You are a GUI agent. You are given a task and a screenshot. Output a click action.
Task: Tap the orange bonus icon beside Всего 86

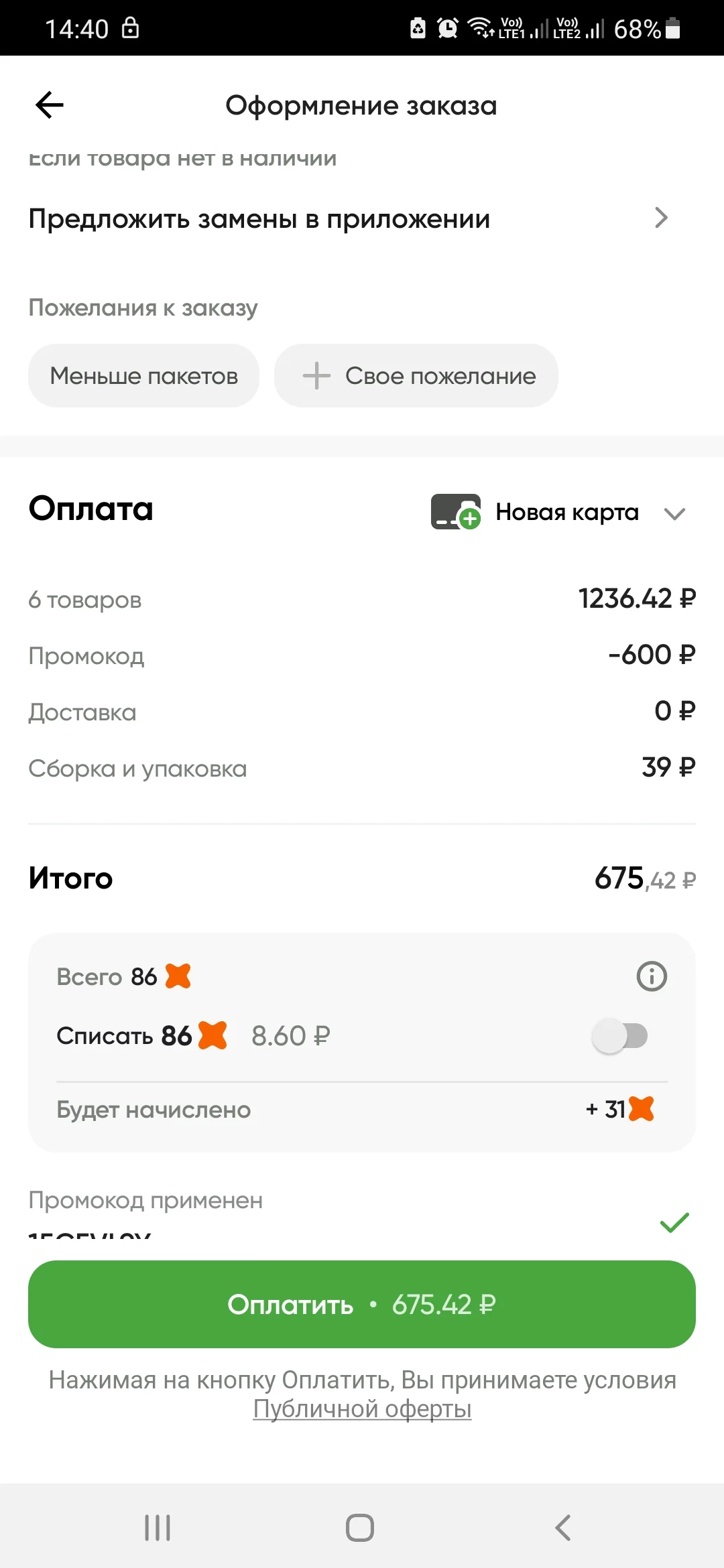[178, 976]
